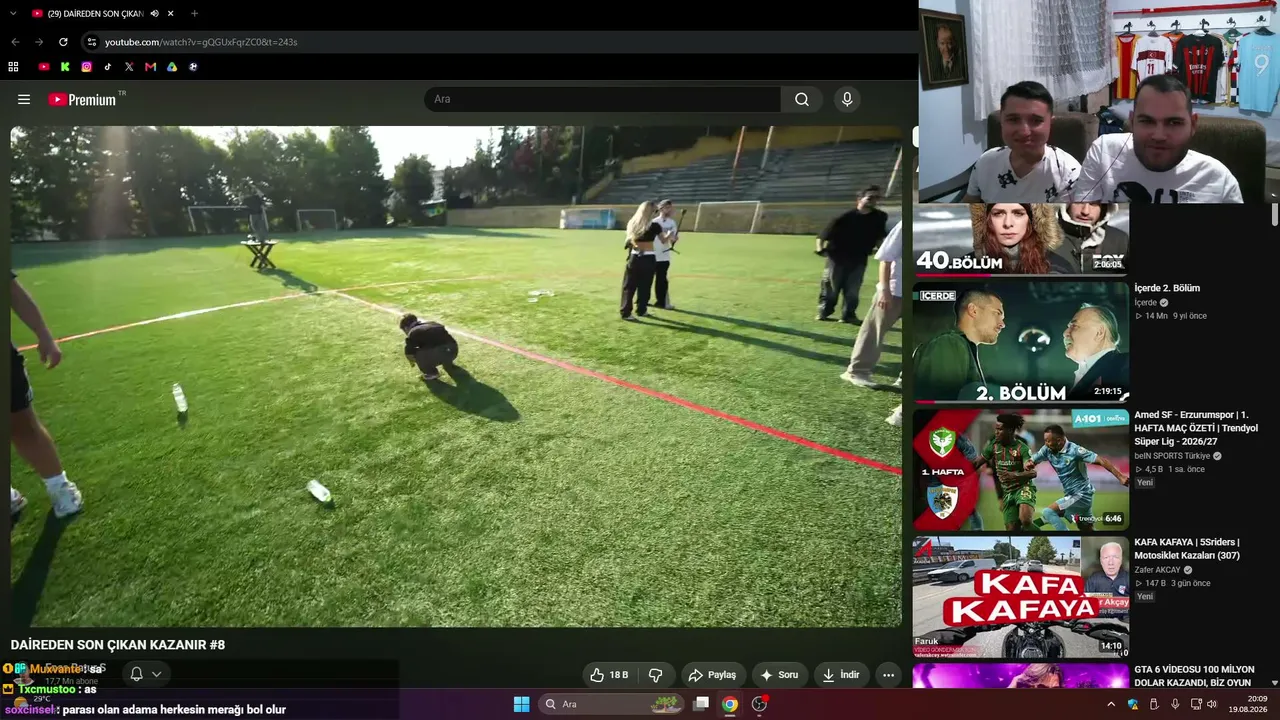Open the network tray icon
Viewport: 1280px width, 720px height.
[x=1195, y=704]
